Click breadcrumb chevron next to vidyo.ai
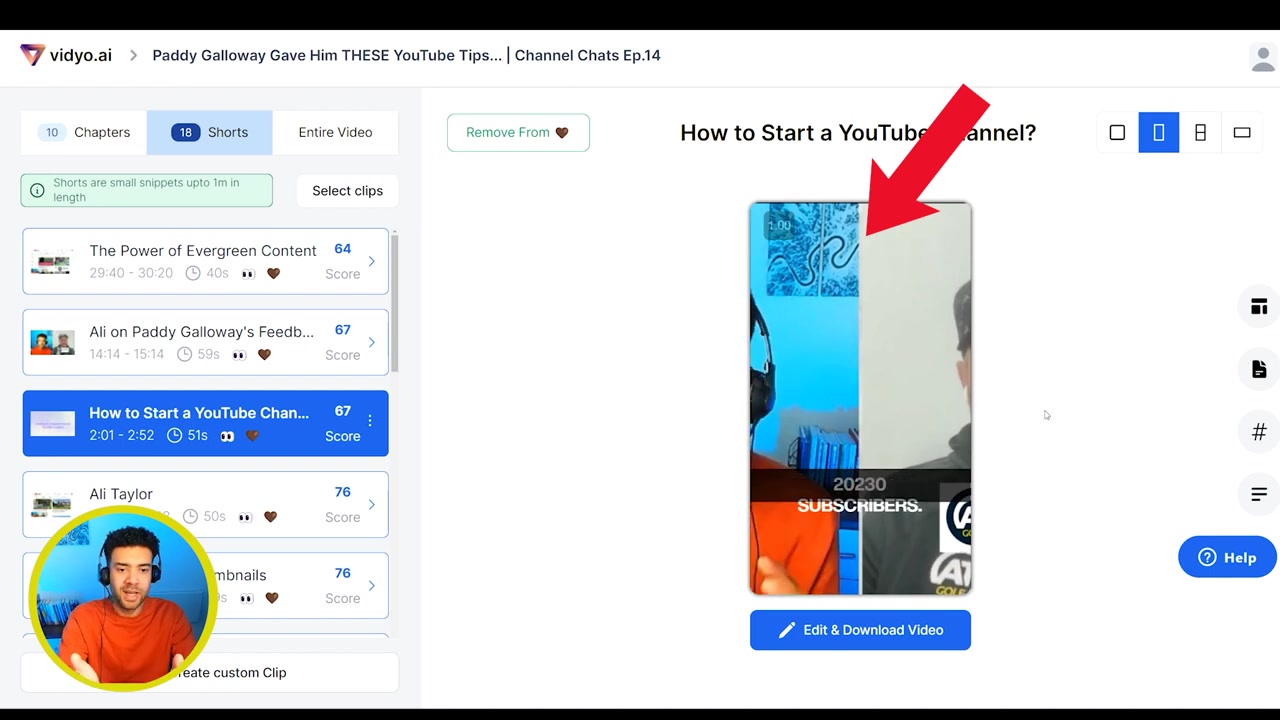Viewport: 1280px width, 720px height. click(133, 56)
